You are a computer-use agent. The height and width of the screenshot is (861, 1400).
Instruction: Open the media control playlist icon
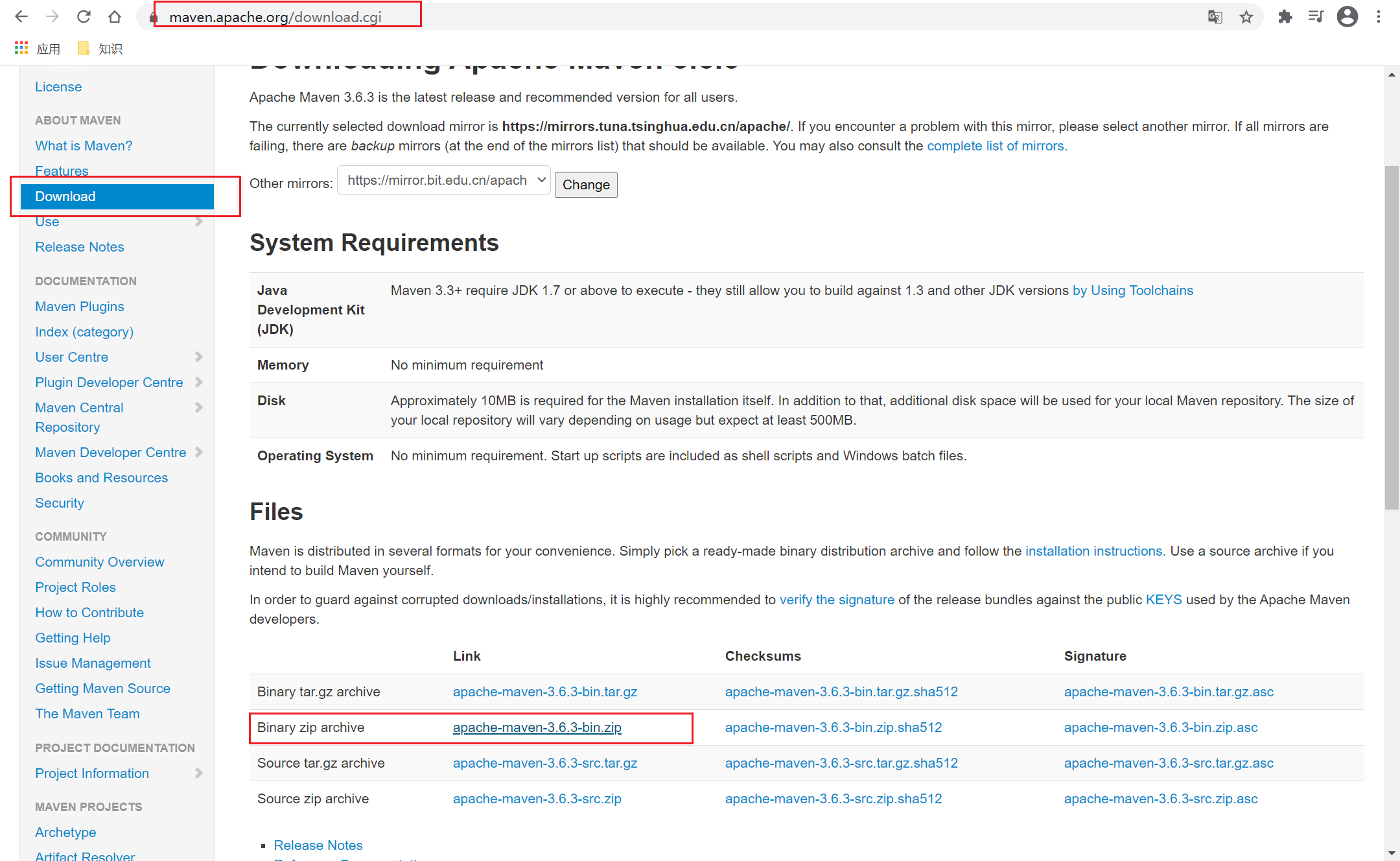pos(1316,17)
